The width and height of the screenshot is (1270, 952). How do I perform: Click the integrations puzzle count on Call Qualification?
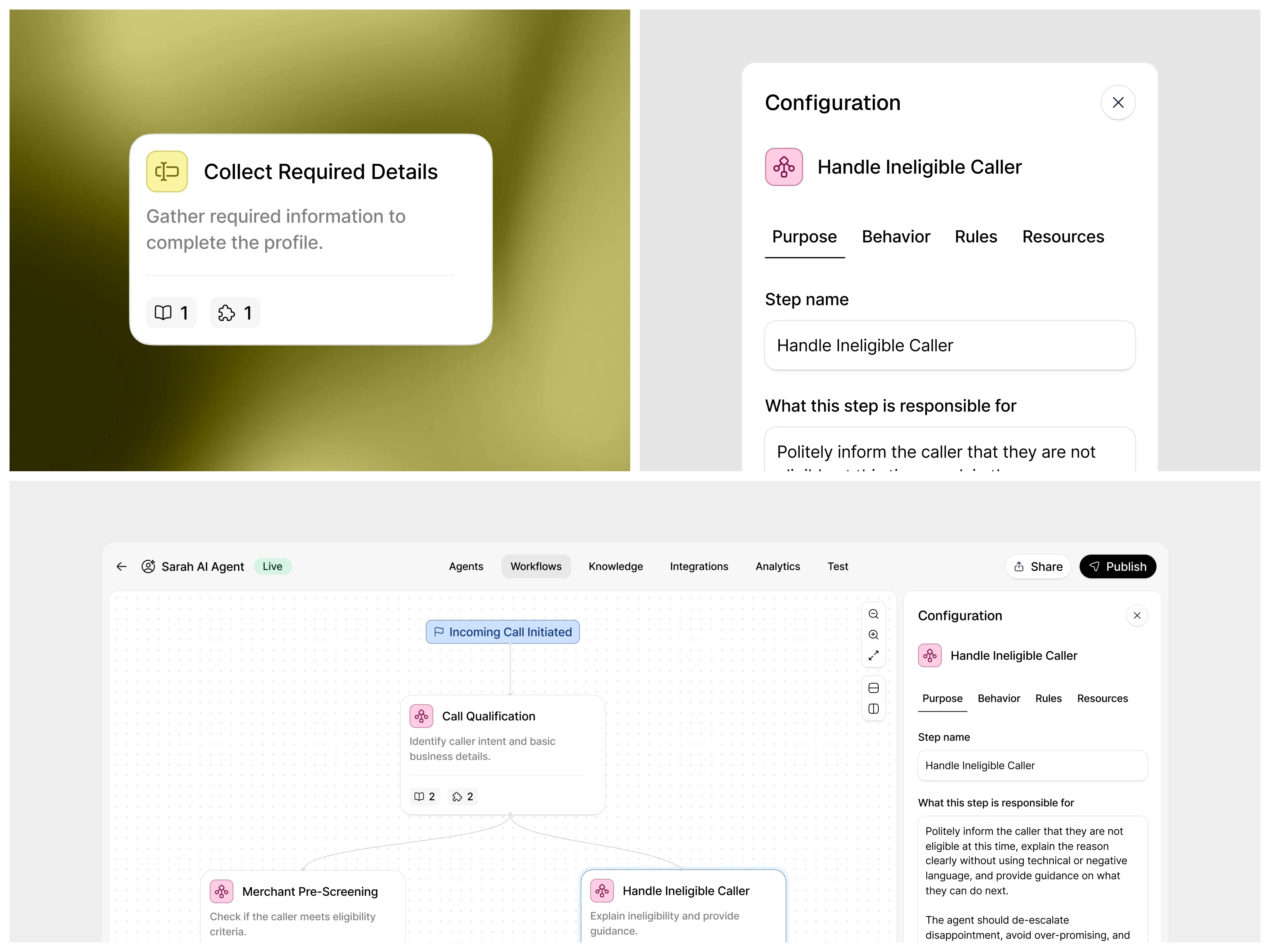pos(463,797)
